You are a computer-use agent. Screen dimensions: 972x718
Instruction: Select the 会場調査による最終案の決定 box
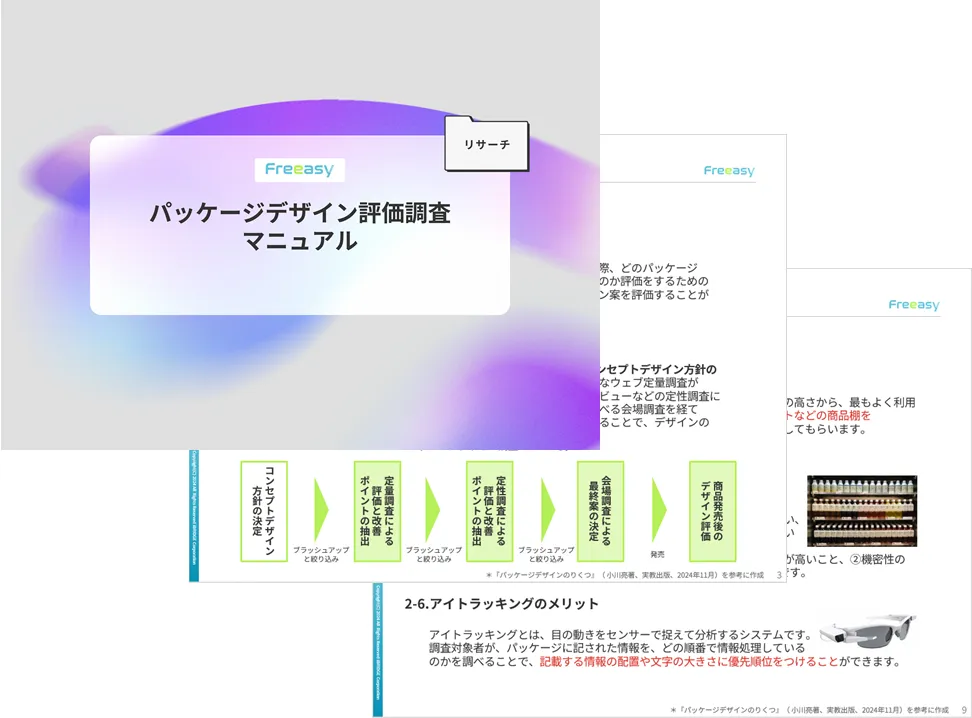click(x=600, y=511)
